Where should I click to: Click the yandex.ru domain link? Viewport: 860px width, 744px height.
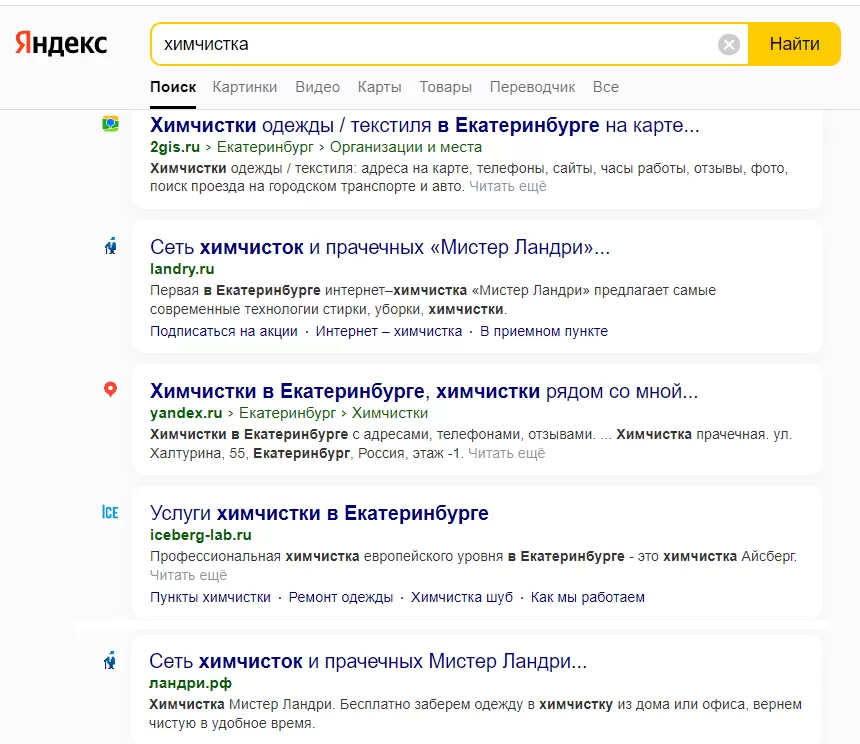coord(186,413)
